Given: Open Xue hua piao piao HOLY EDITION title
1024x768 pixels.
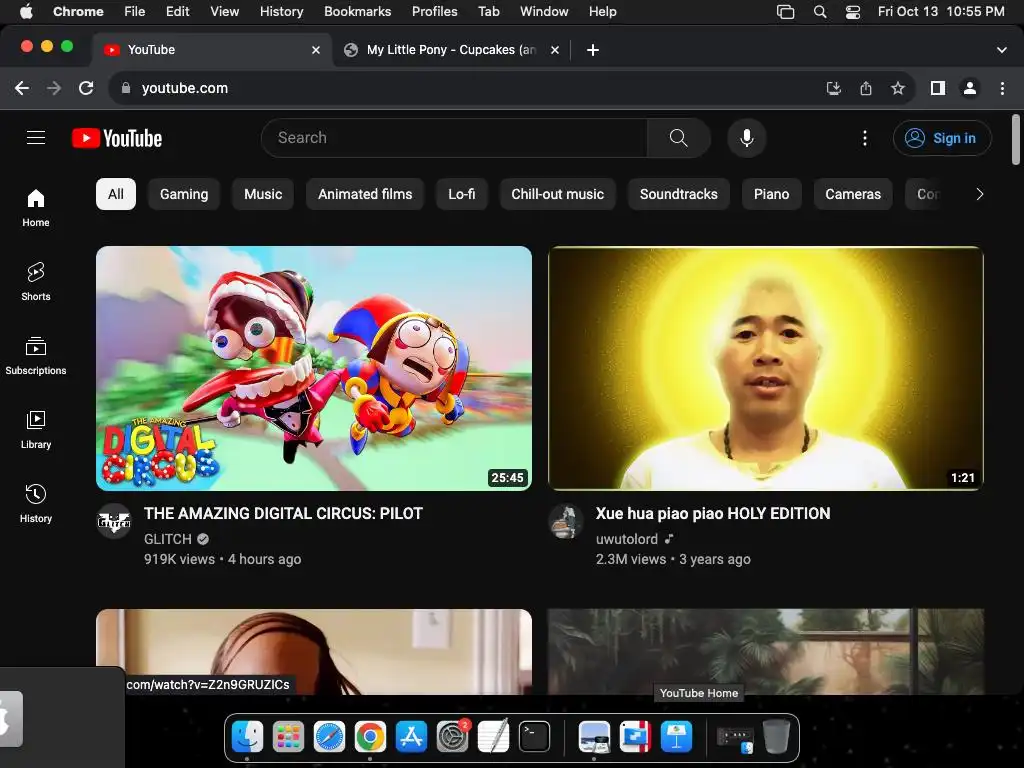Looking at the screenshot, I should [712, 513].
